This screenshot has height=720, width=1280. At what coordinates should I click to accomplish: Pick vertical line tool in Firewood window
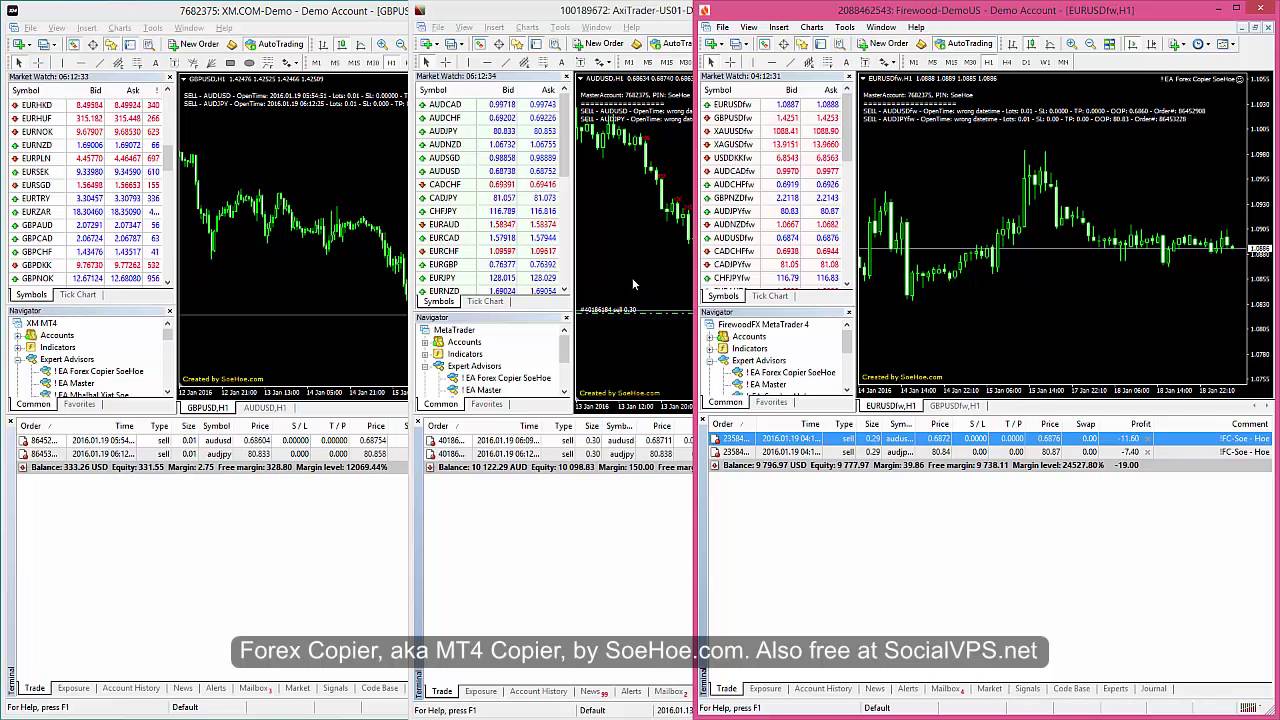tap(753, 62)
